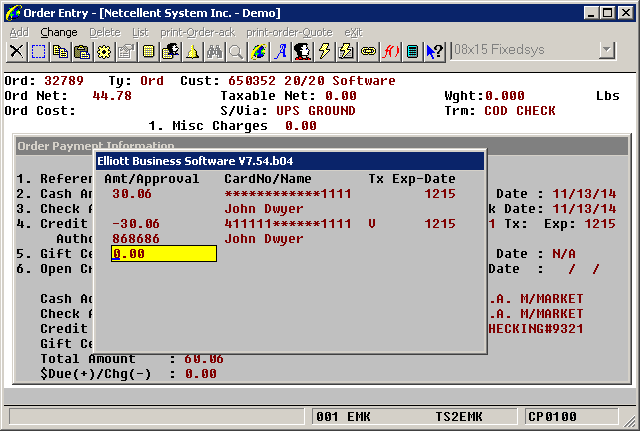Image resolution: width=640 pixels, height=431 pixels.
Task: Open the Add menu
Action: (x=19, y=32)
